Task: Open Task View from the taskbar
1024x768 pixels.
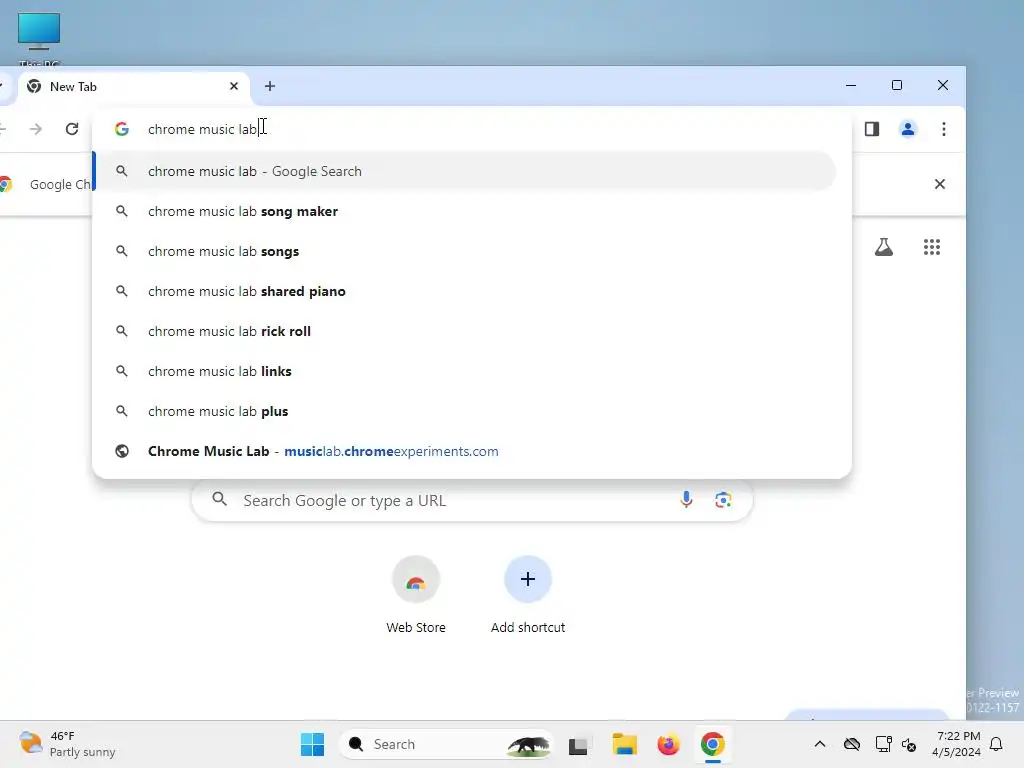Action: pyautogui.click(x=579, y=744)
